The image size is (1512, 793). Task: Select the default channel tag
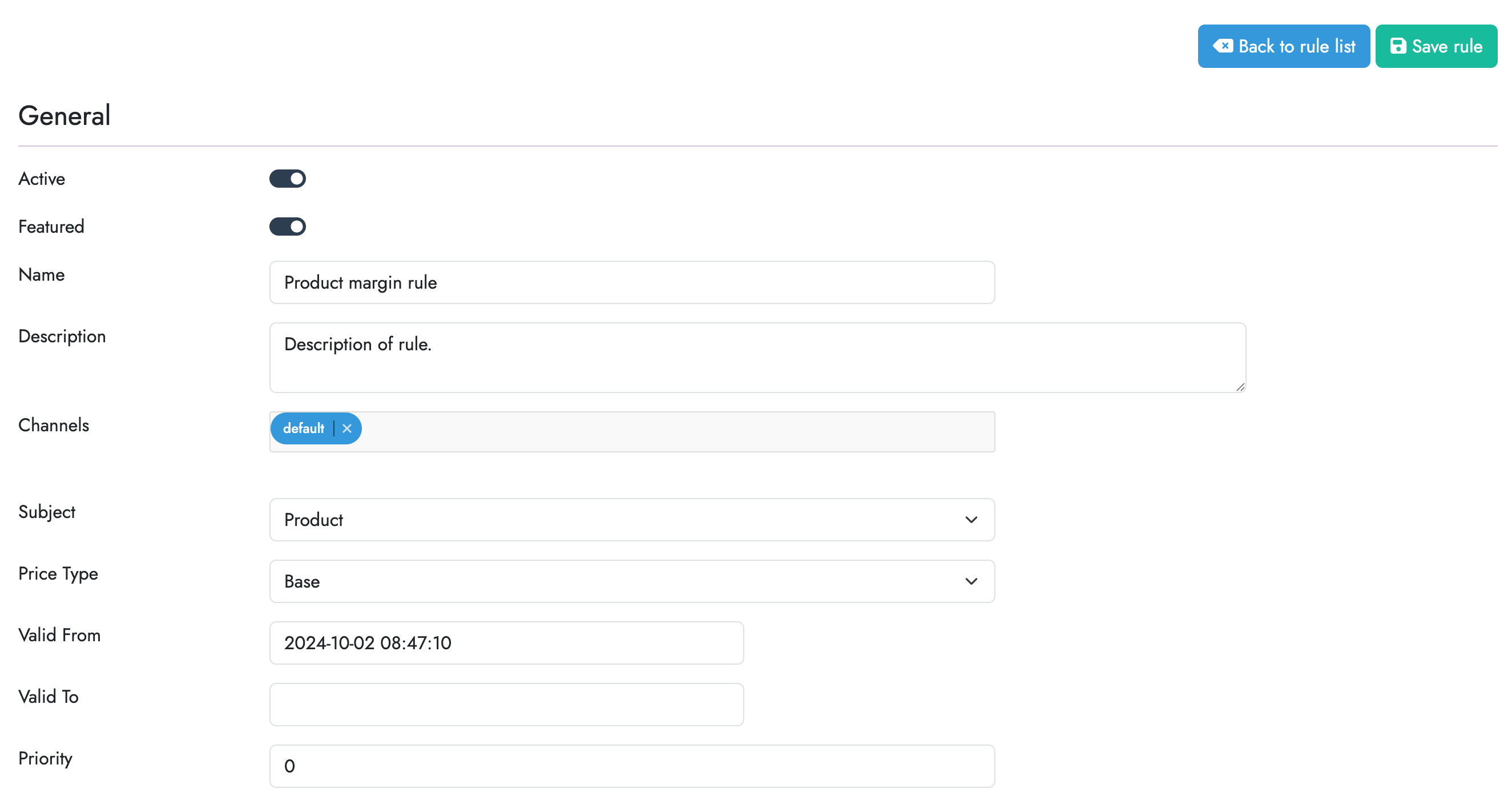pos(304,429)
